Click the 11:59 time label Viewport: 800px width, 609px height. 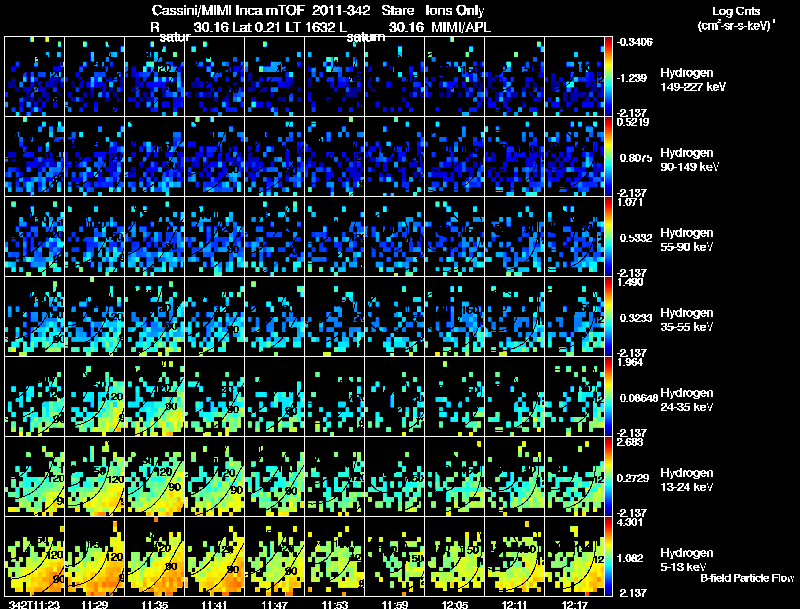394,604
